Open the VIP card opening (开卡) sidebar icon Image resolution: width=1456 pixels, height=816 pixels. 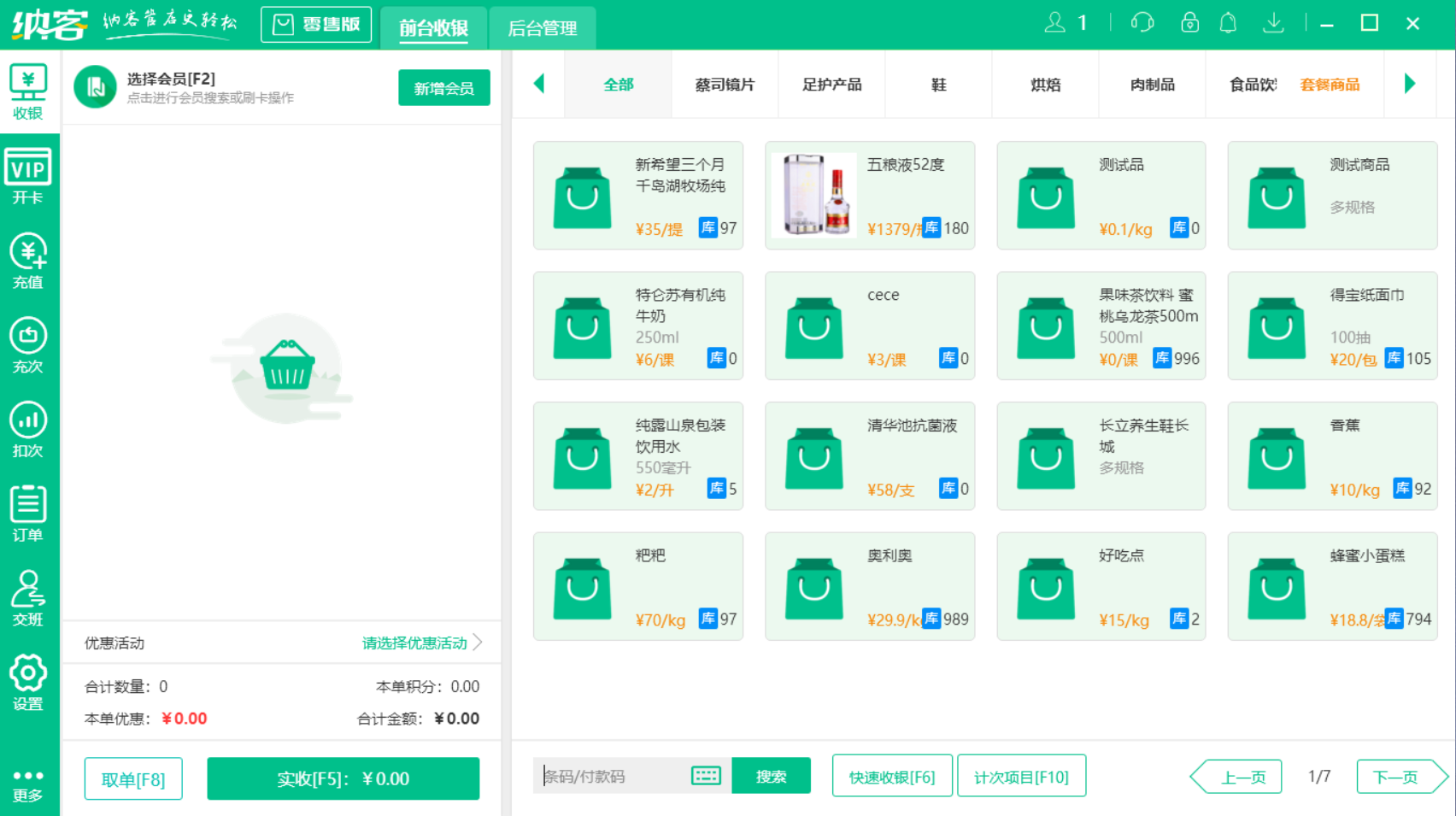28,176
